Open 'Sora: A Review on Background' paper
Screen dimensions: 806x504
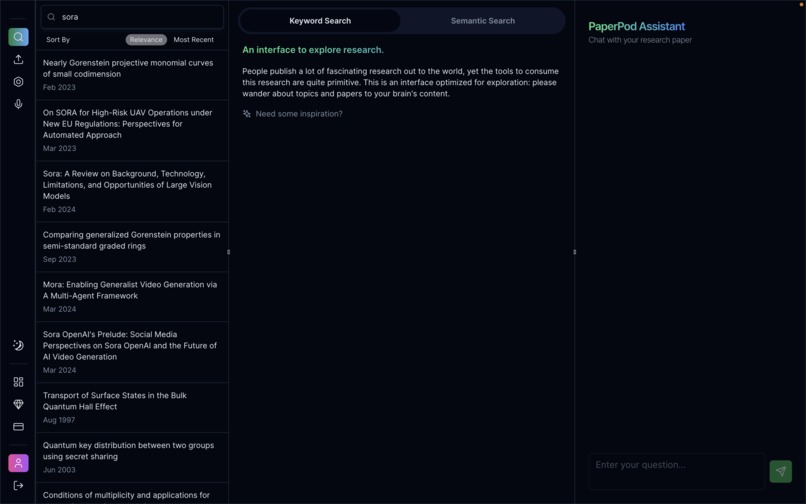click(132, 191)
